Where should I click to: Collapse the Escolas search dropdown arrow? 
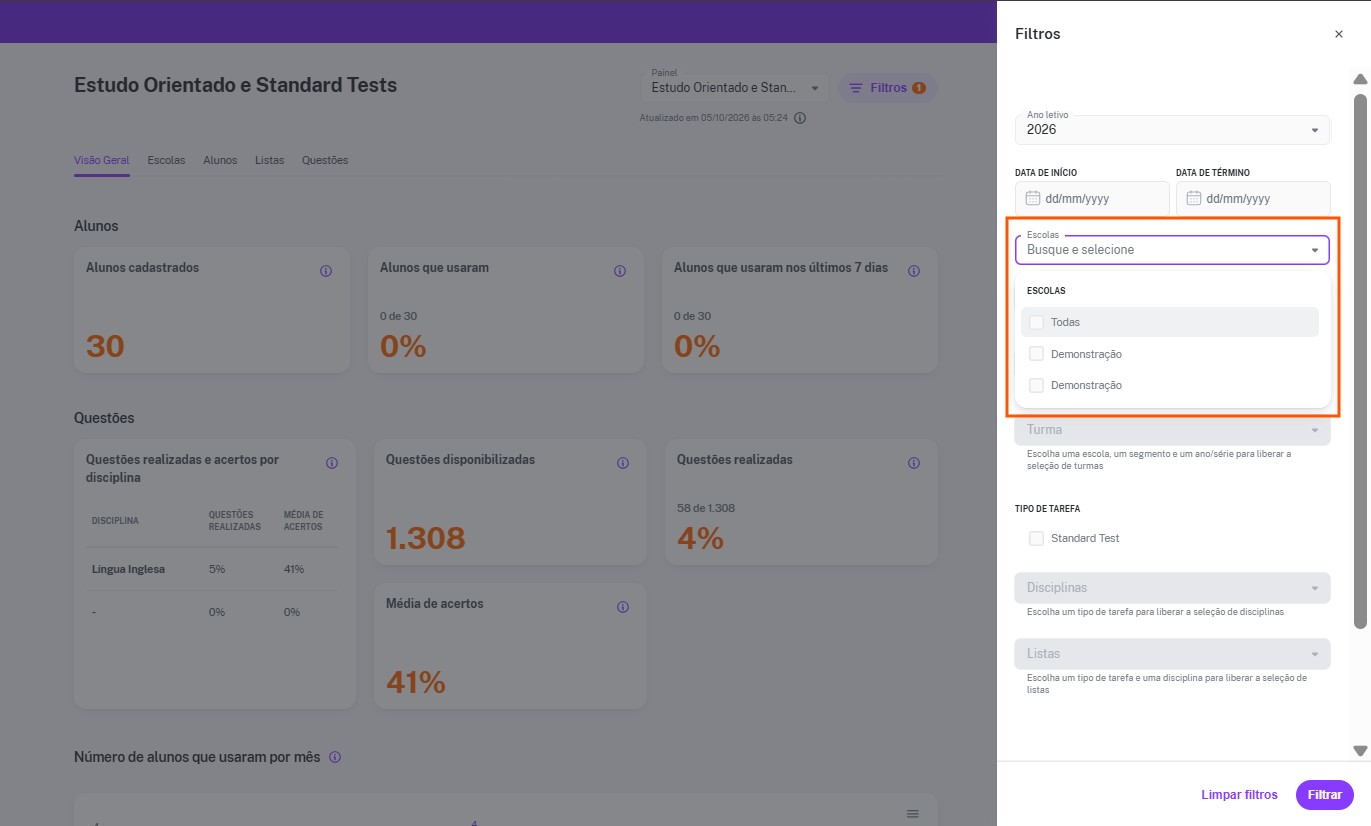click(1315, 250)
